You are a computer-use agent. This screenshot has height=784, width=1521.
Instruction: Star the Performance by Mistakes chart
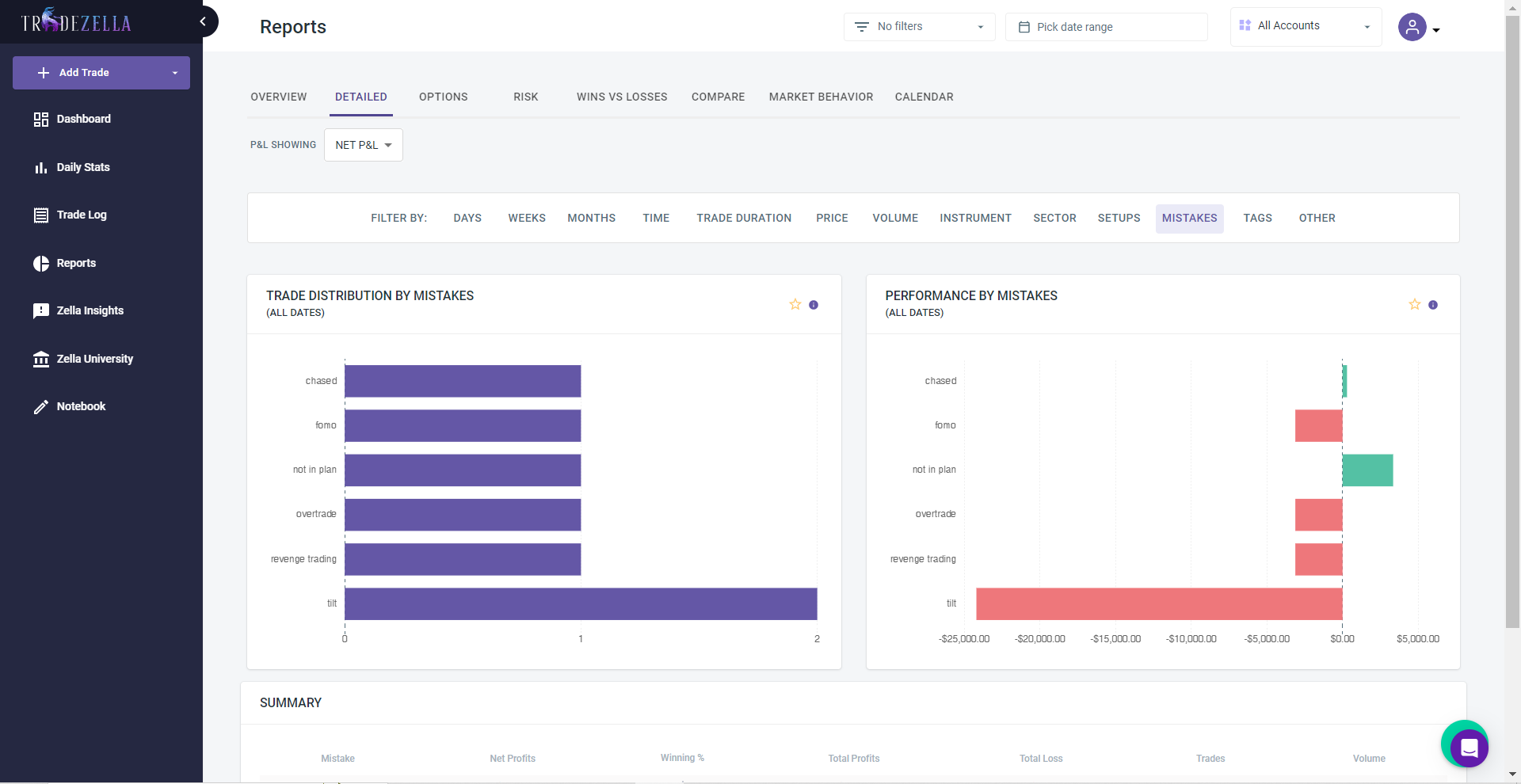pos(1415,305)
